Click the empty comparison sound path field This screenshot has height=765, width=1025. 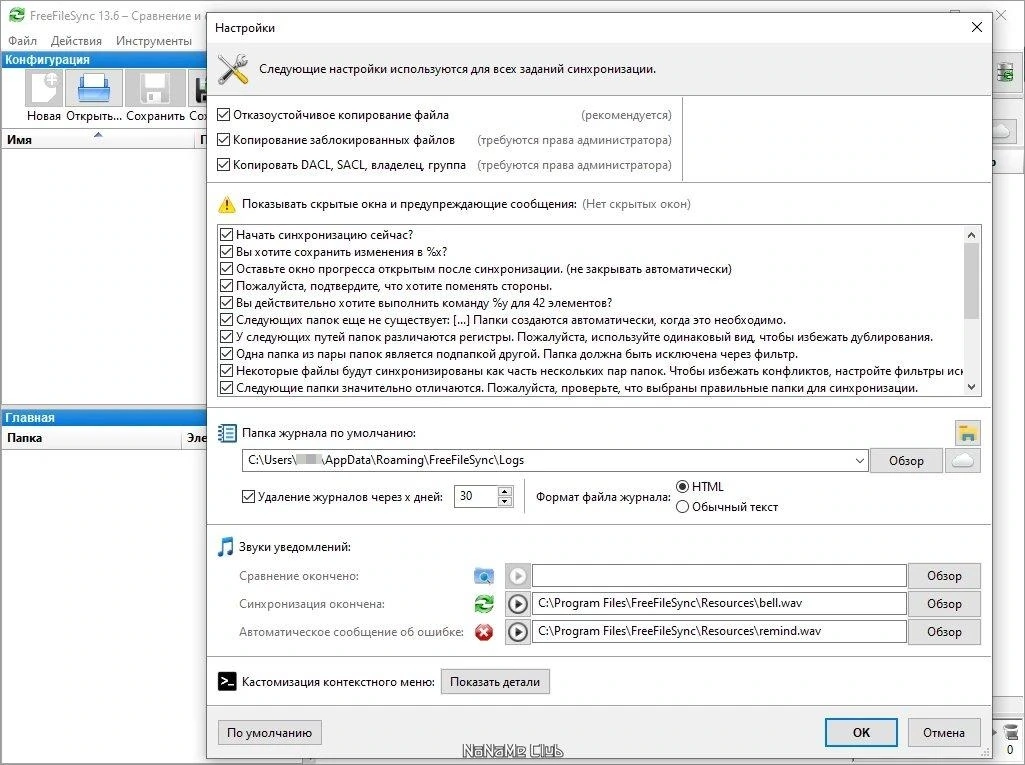pos(719,576)
